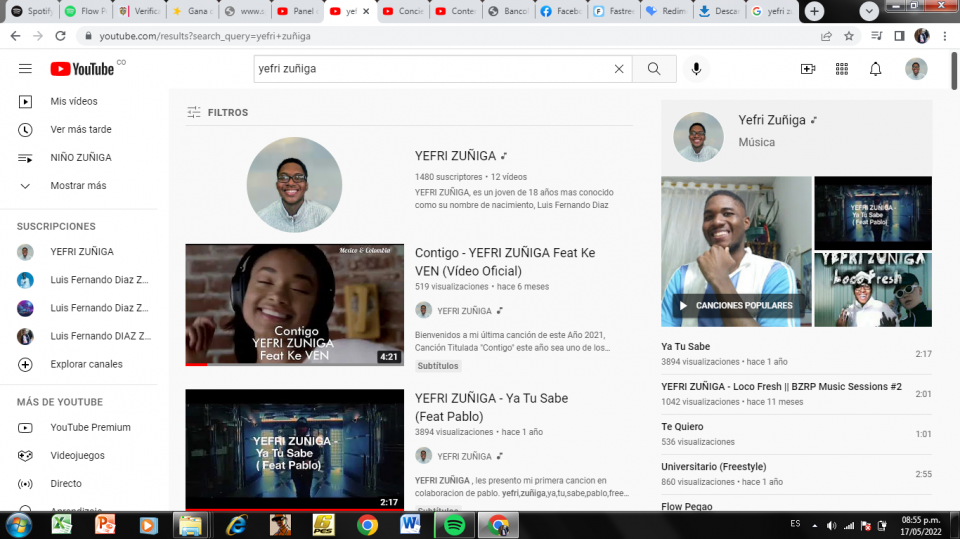Viewport: 960px width, 539px height.
Task: Switch to the Flow browser tab
Action: tap(86, 11)
